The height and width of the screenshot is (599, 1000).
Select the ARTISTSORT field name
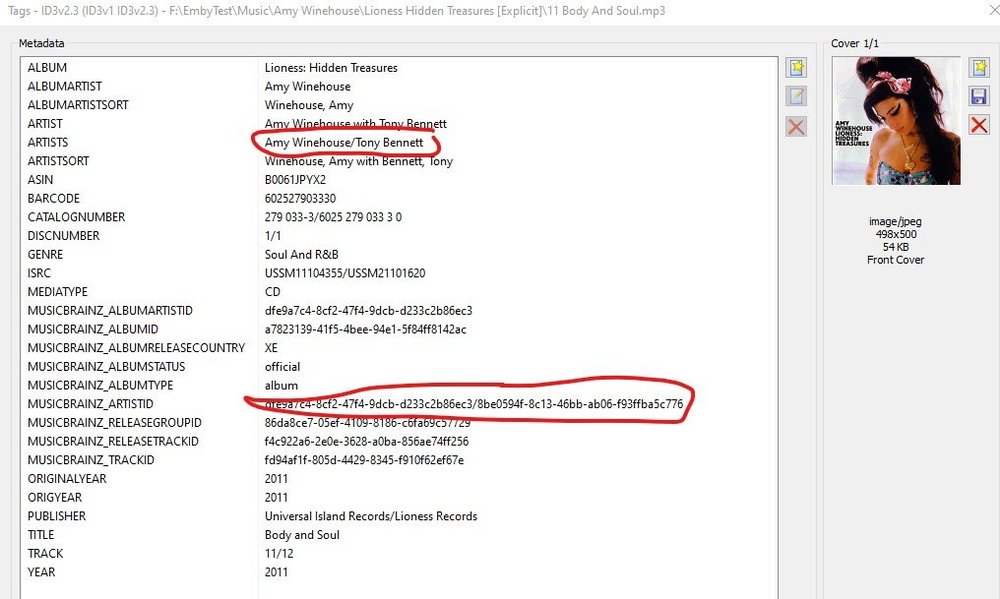point(58,161)
